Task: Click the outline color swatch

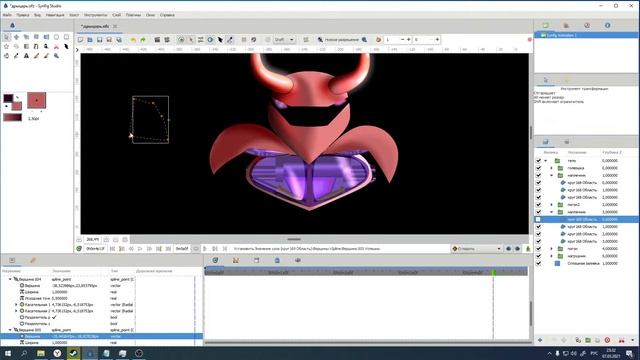Action: (8, 98)
